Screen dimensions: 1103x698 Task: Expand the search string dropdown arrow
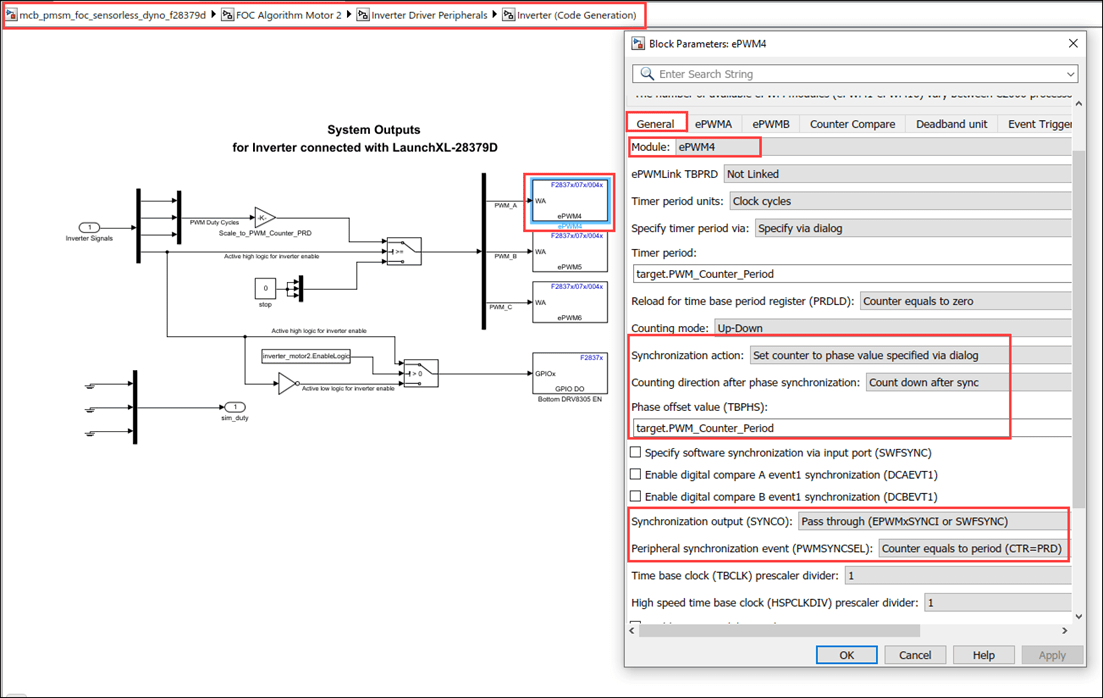click(x=1070, y=74)
